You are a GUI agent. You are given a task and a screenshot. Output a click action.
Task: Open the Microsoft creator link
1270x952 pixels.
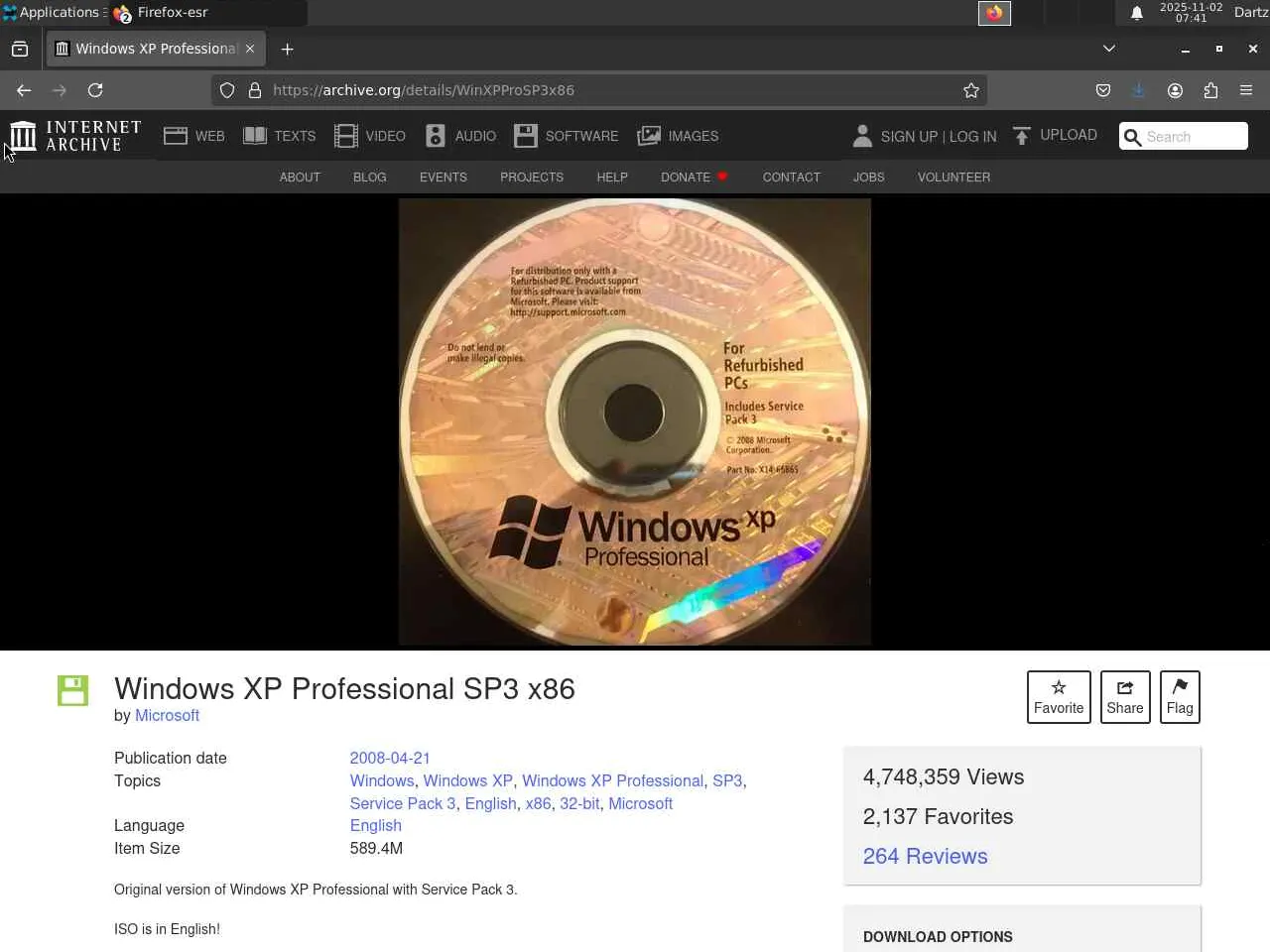tap(167, 716)
